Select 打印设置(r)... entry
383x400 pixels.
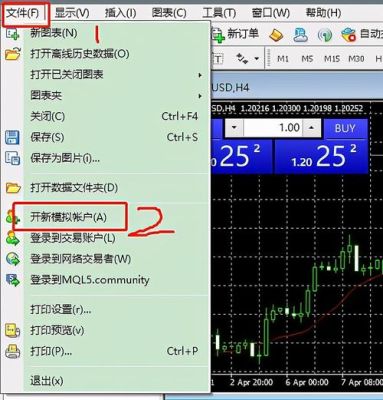[x=117, y=310]
